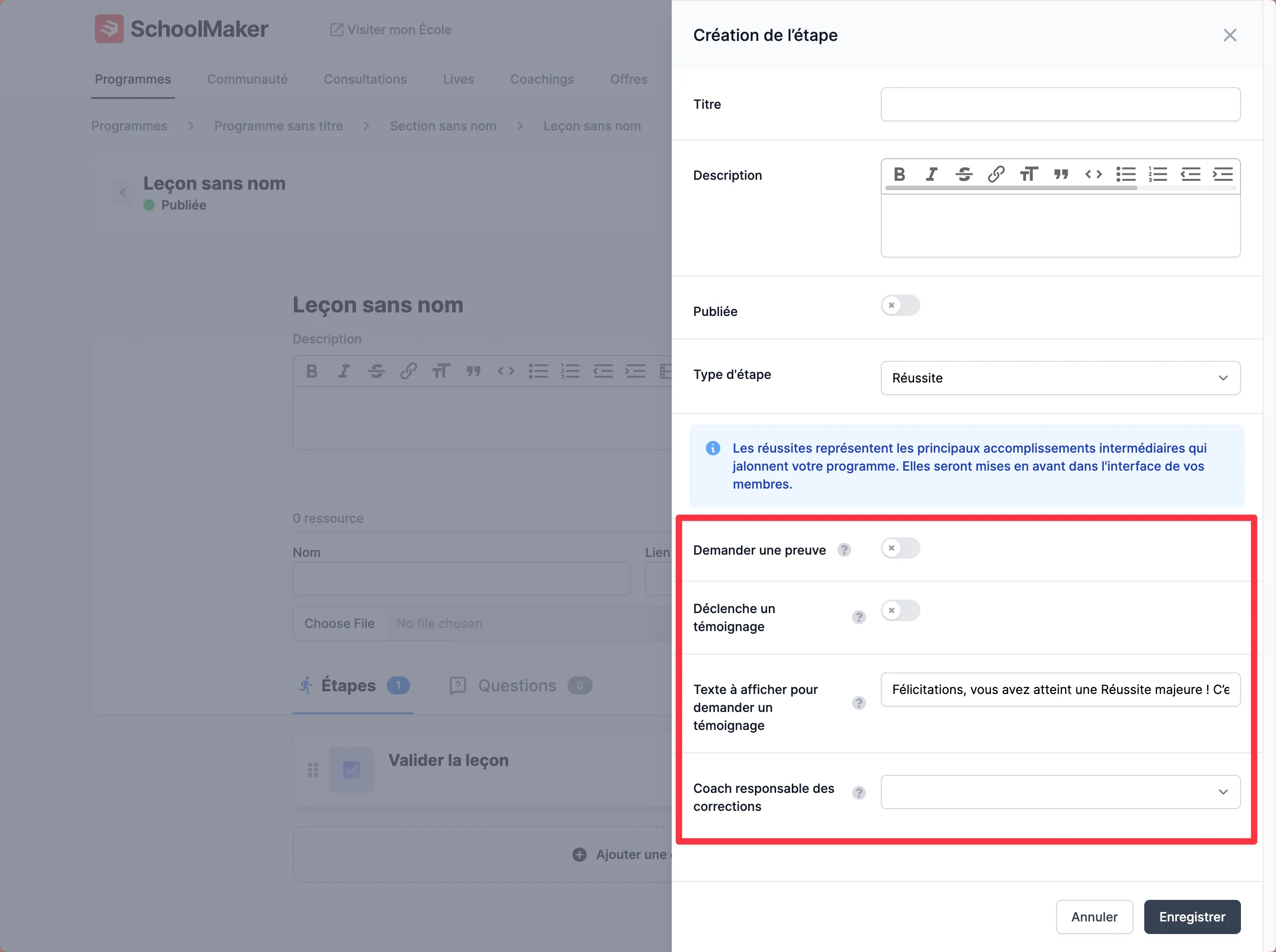Insert code in panel Description toolbar
Viewport: 1276px width, 952px height.
point(1093,174)
